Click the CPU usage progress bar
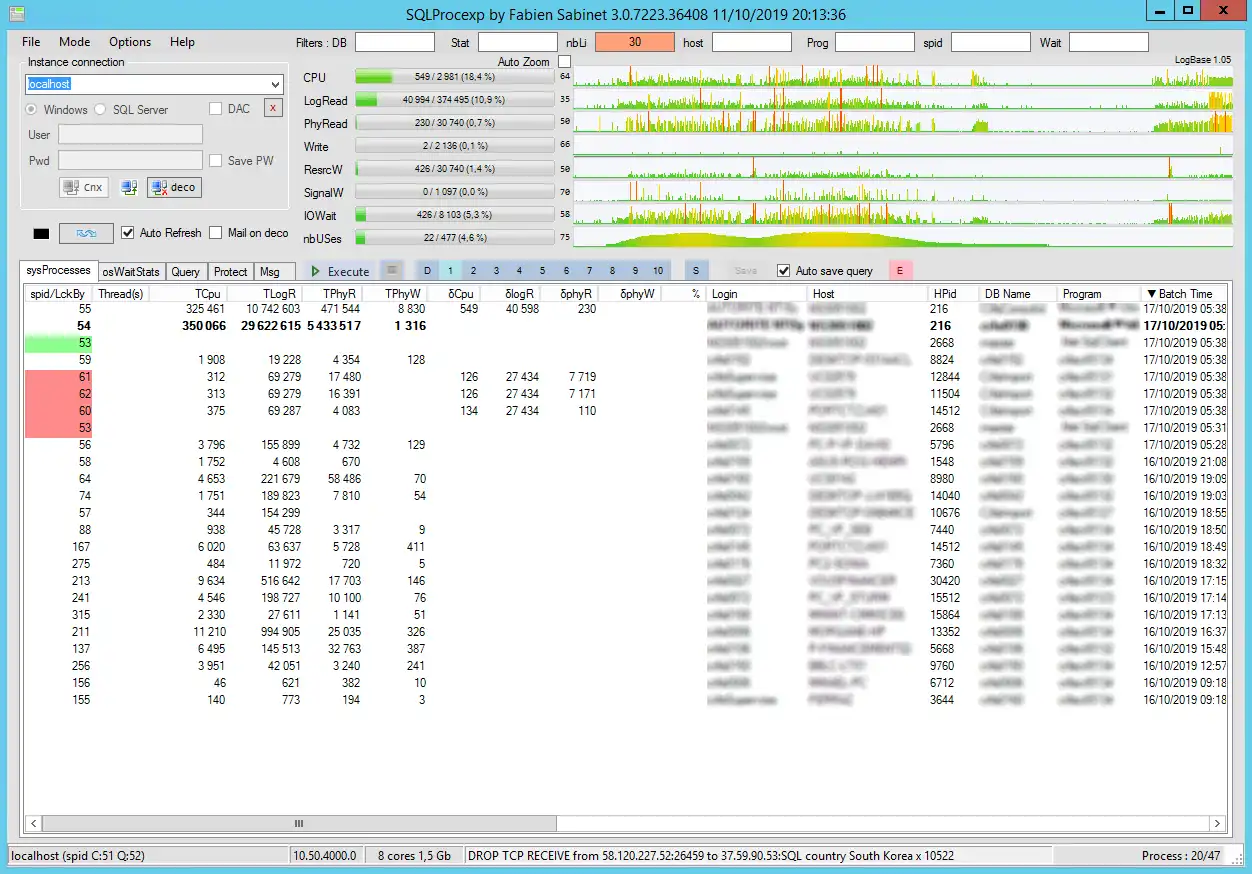 454,77
